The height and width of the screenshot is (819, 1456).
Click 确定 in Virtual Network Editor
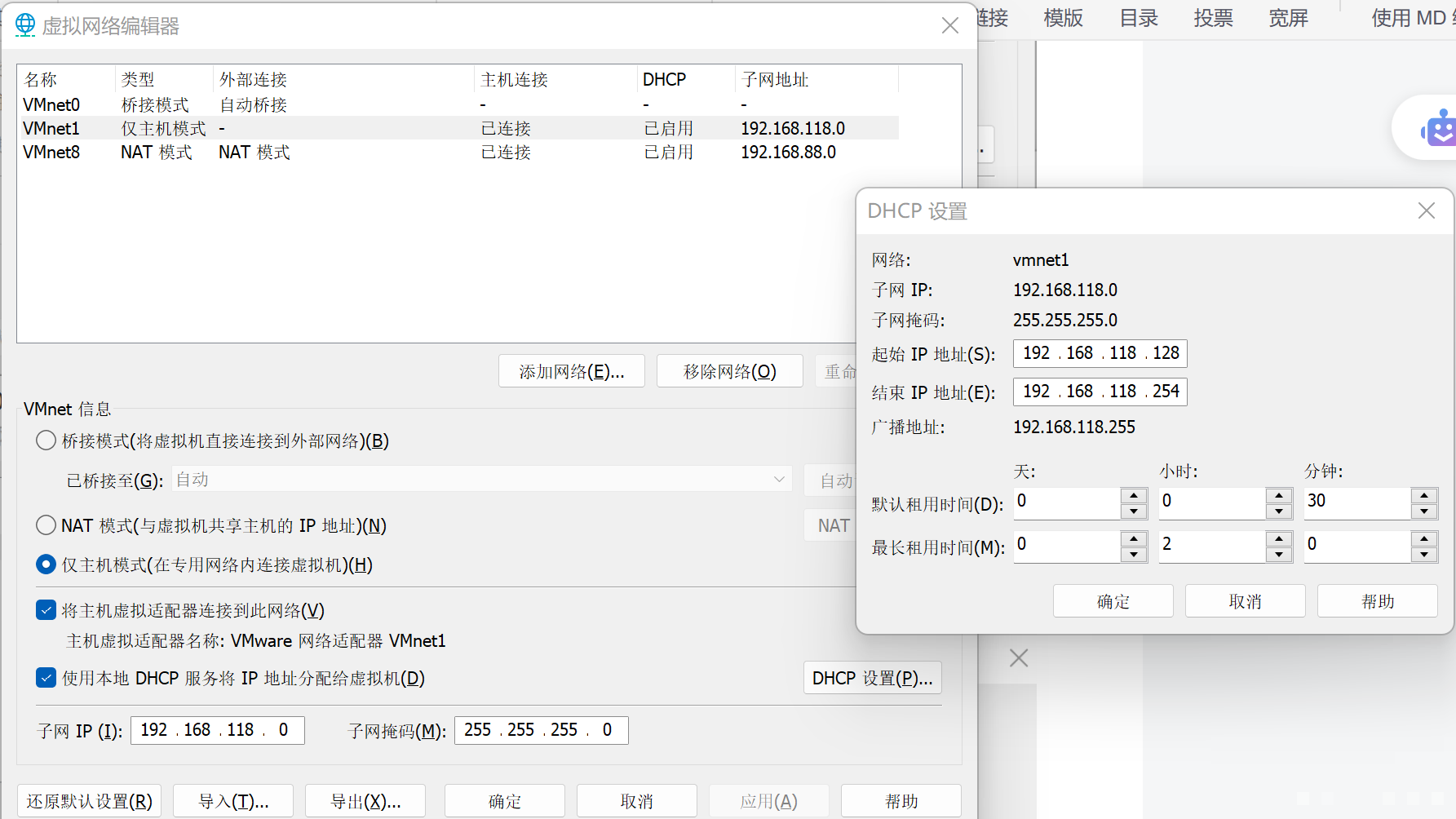tap(505, 801)
